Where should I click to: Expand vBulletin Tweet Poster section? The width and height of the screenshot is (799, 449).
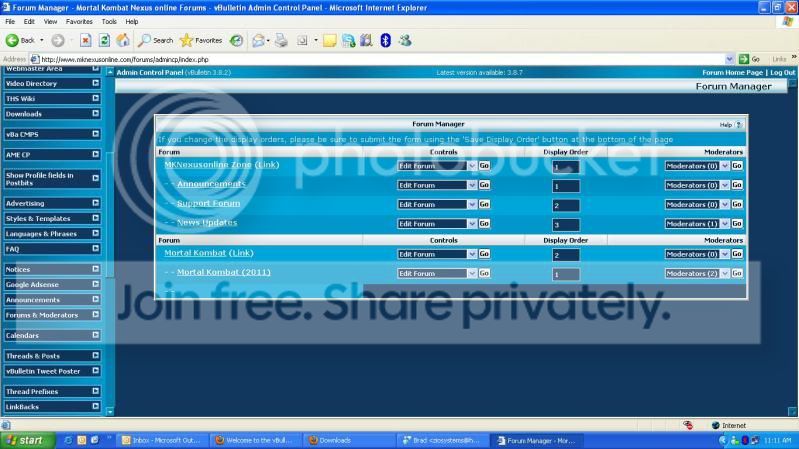pos(95,371)
